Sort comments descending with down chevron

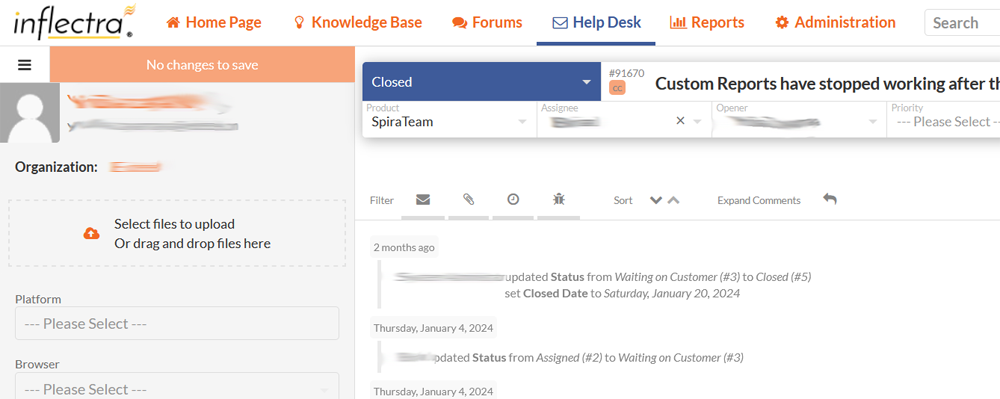[656, 200]
